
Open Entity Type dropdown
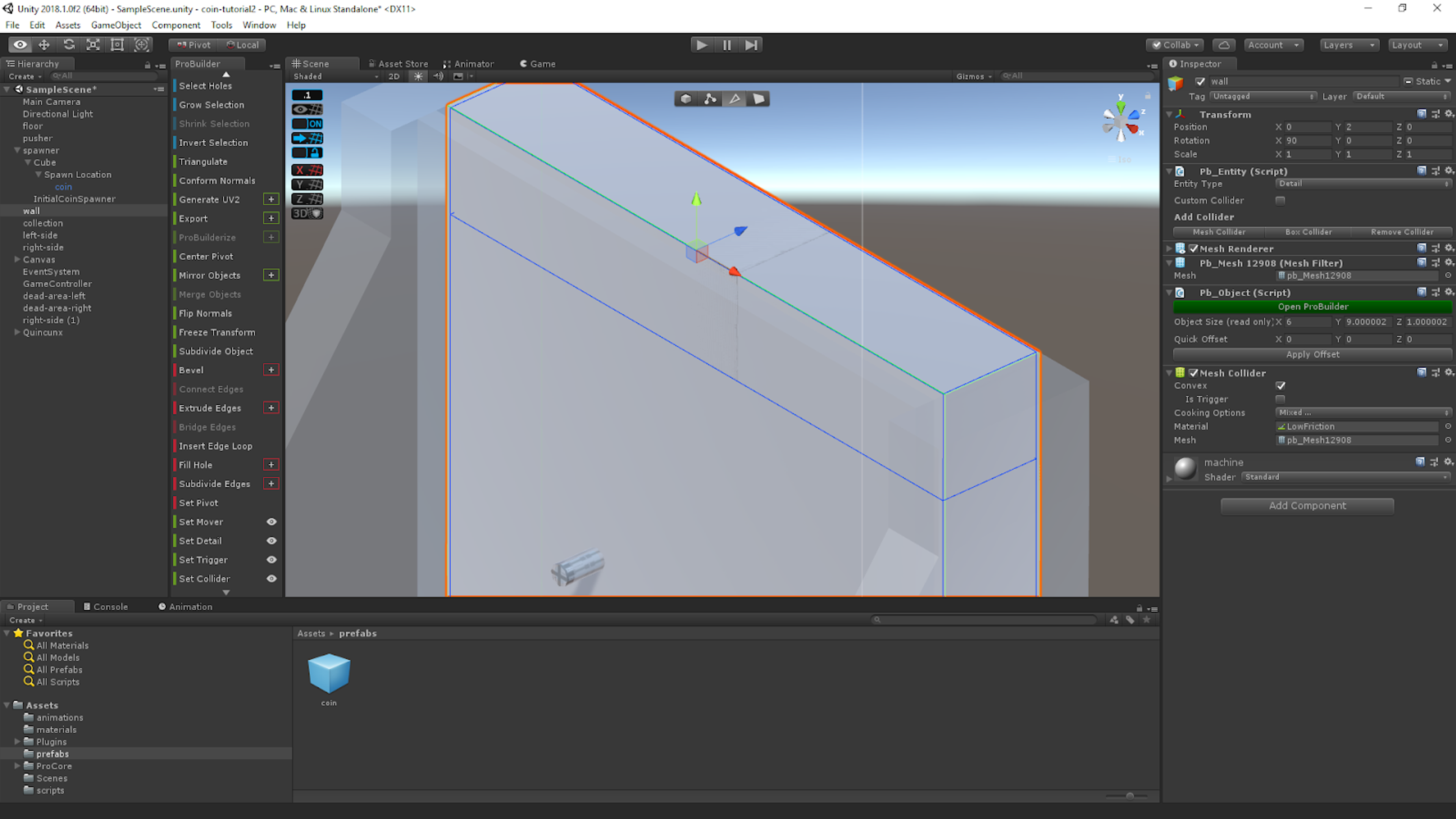(x=1363, y=184)
